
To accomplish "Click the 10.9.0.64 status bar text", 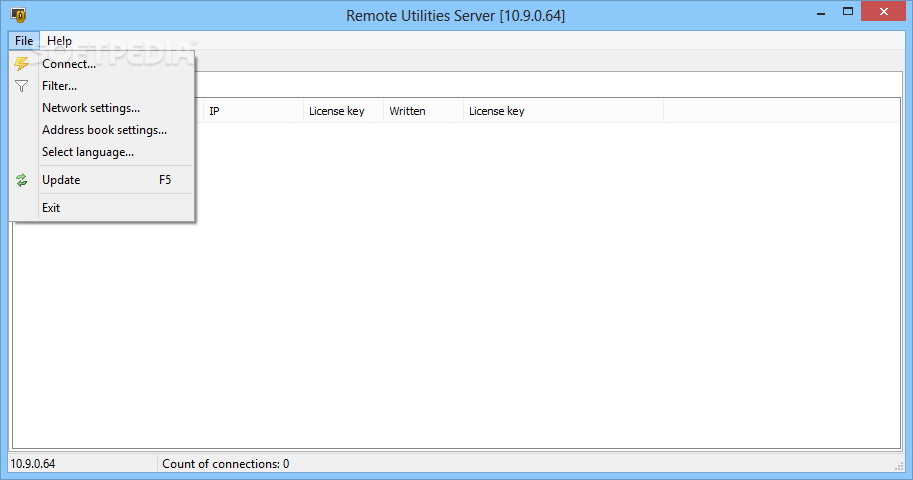I will [33, 464].
